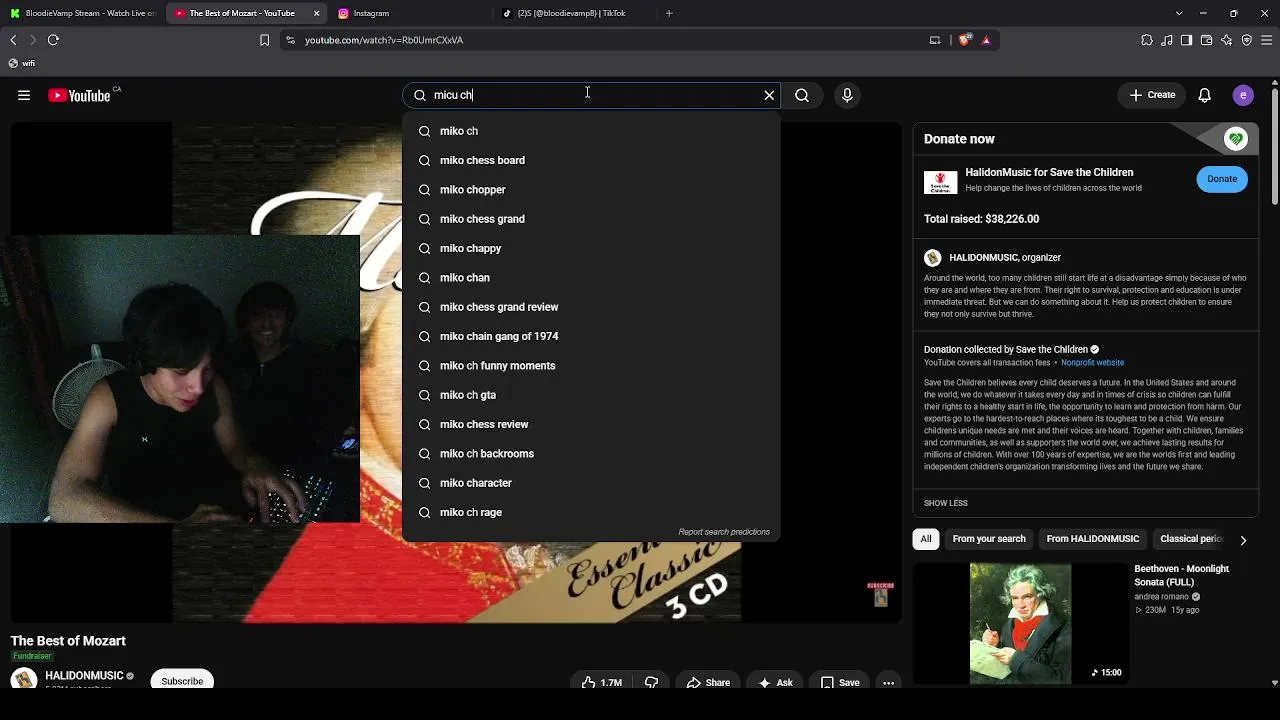Open the YouTube guide hamburger menu
The image size is (1280, 720).
coord(24,95)
